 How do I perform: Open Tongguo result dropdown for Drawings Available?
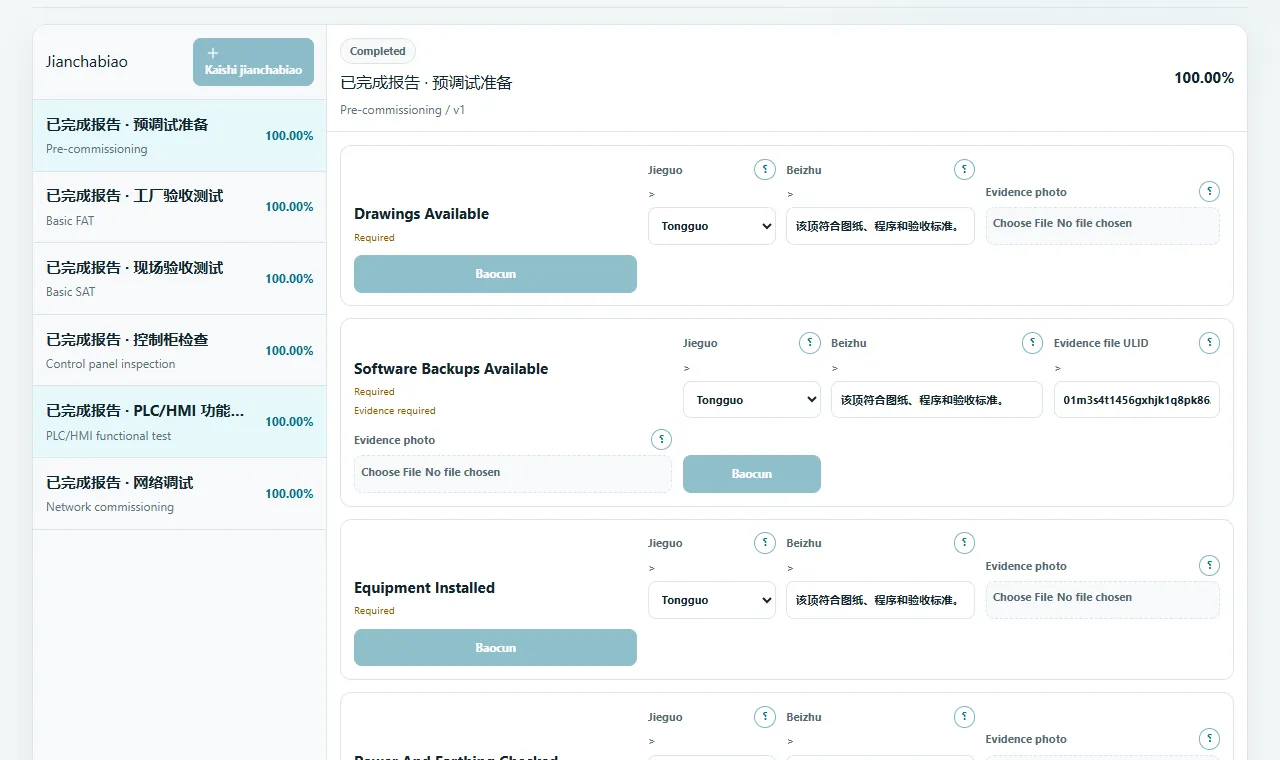pos(712,226)
